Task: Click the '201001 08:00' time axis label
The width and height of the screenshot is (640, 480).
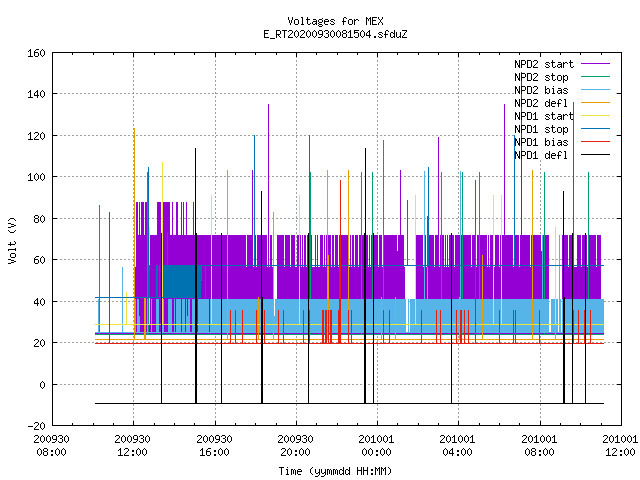Action: point(540,446)
